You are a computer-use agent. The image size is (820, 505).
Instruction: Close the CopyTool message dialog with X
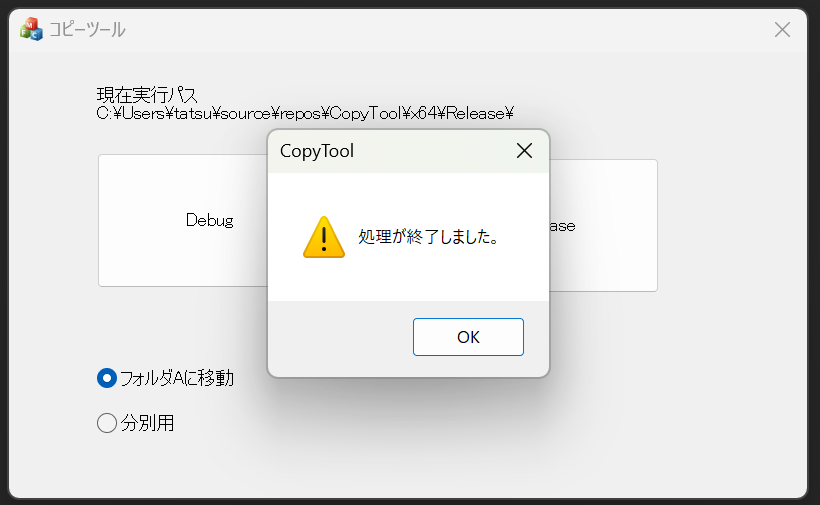tap(524, 151)
